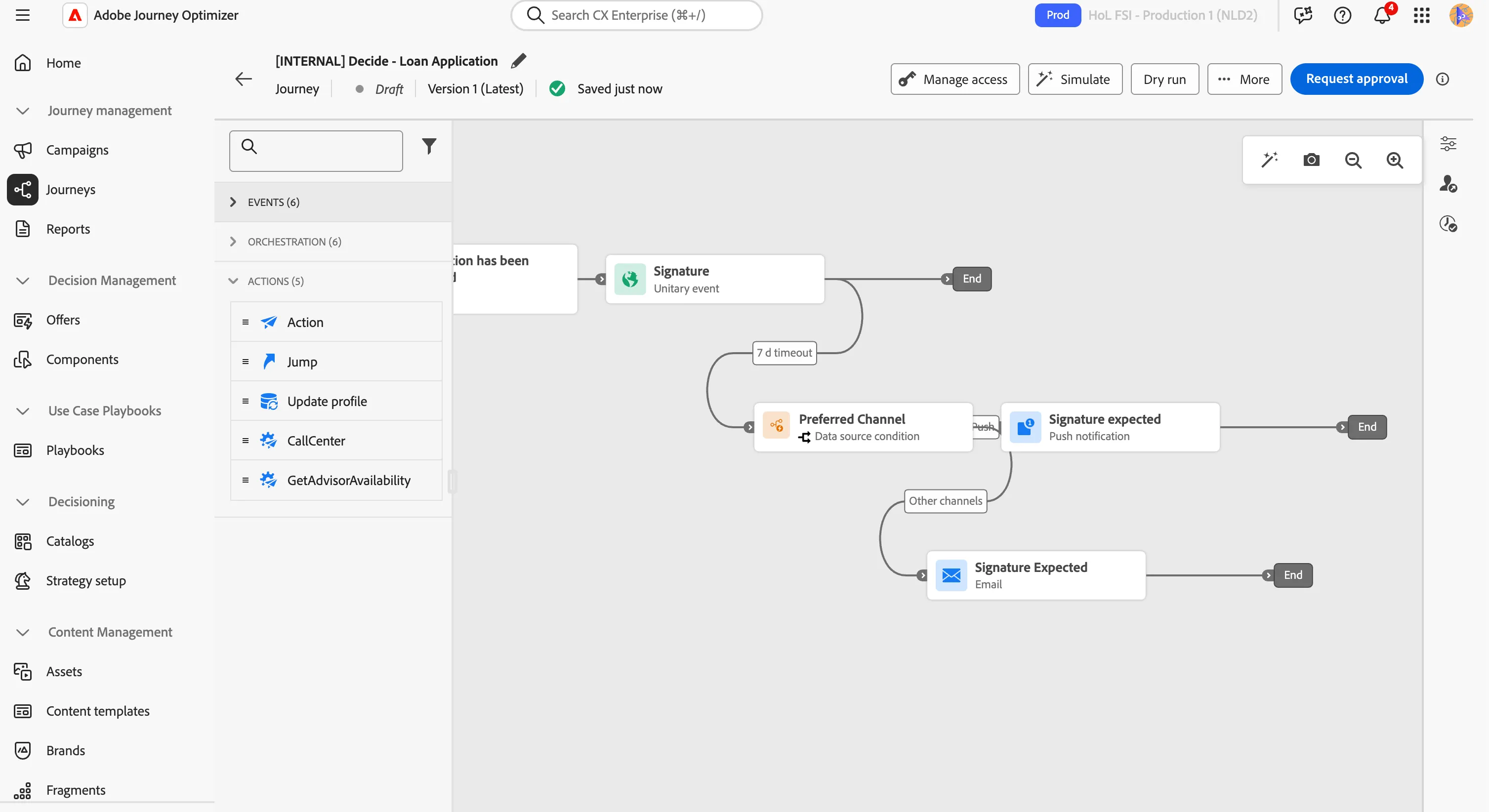Click the info icon beside Request approval
The height and width of the screenshot is (812, 1489).
pyautogui.click(x=1443, y=79)
